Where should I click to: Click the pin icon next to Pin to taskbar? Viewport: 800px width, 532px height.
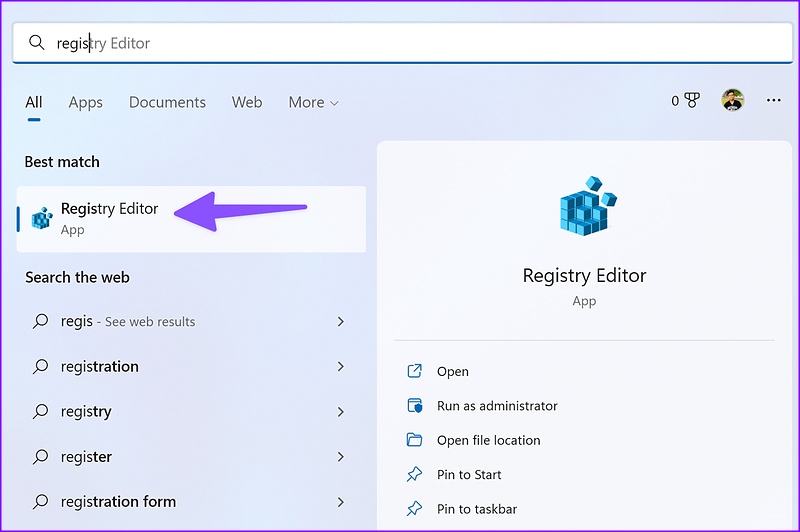[x=414, y=509]
